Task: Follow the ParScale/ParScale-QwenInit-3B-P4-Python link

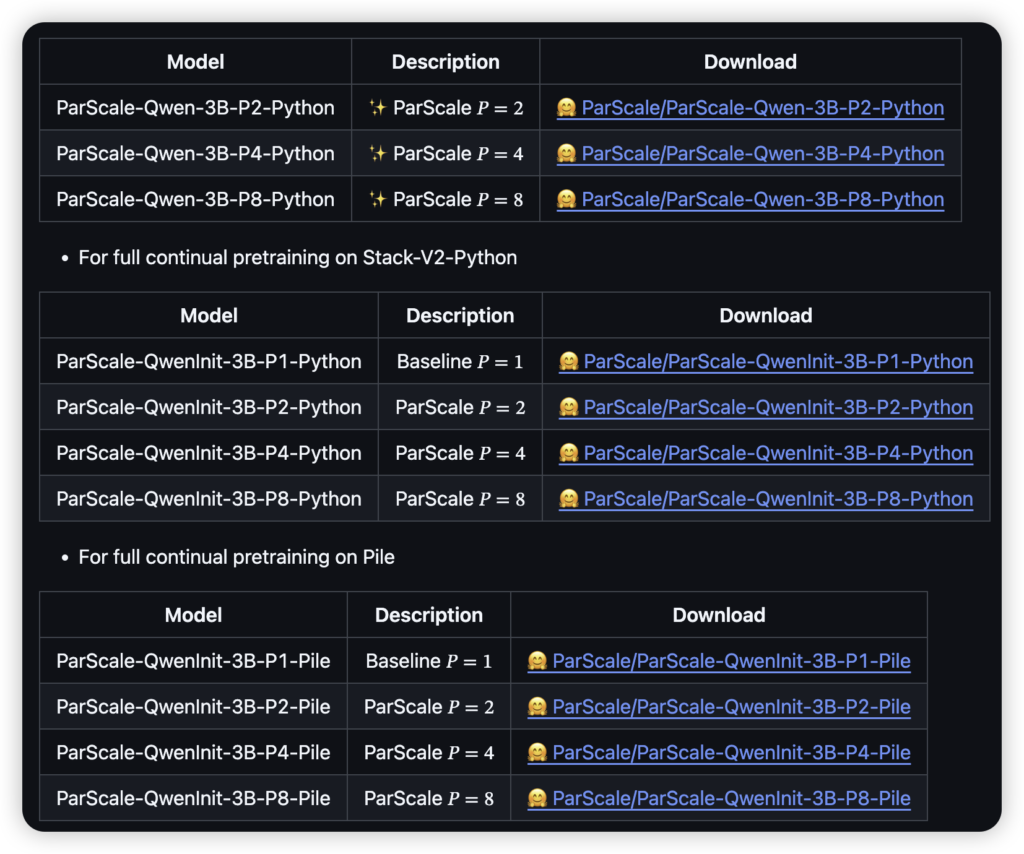Action: (766, 453)
